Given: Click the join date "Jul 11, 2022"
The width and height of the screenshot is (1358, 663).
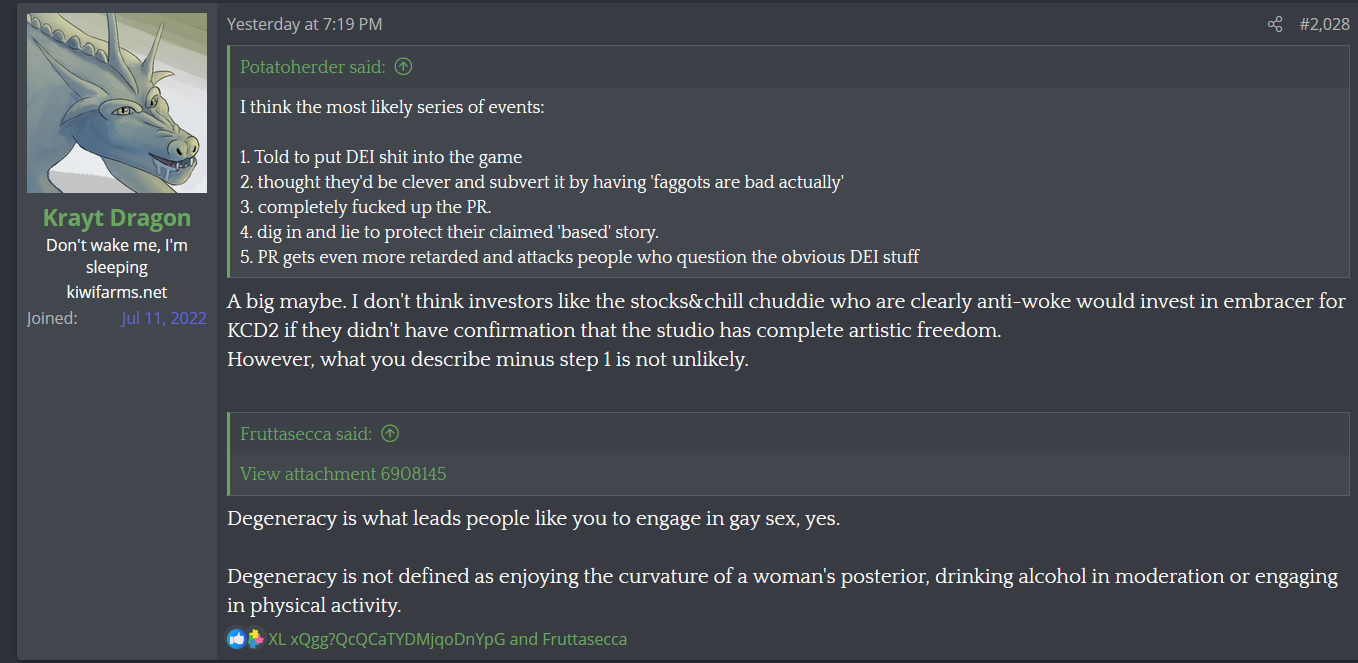Looking at the screenshot, I should pyautogui.click(x=164, y=318).
